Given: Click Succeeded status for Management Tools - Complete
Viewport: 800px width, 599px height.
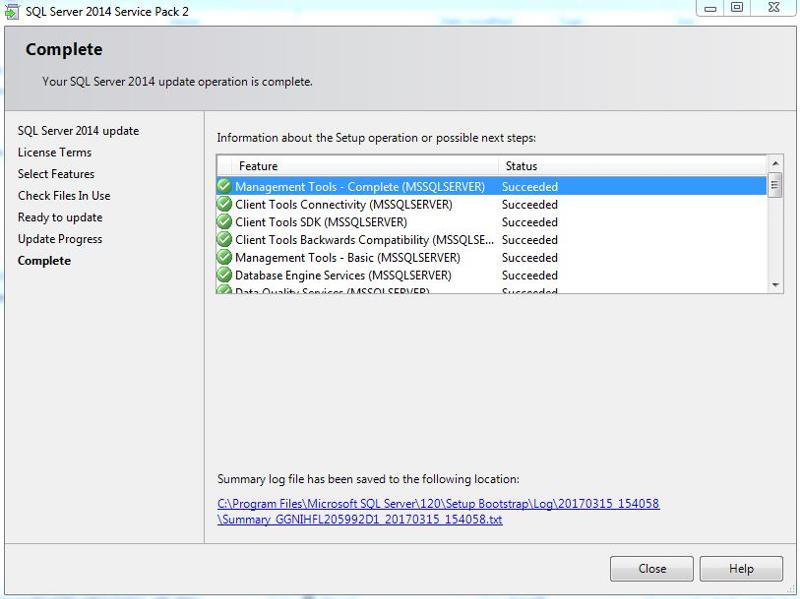Looking at the screenshot, I should point(530,186).
